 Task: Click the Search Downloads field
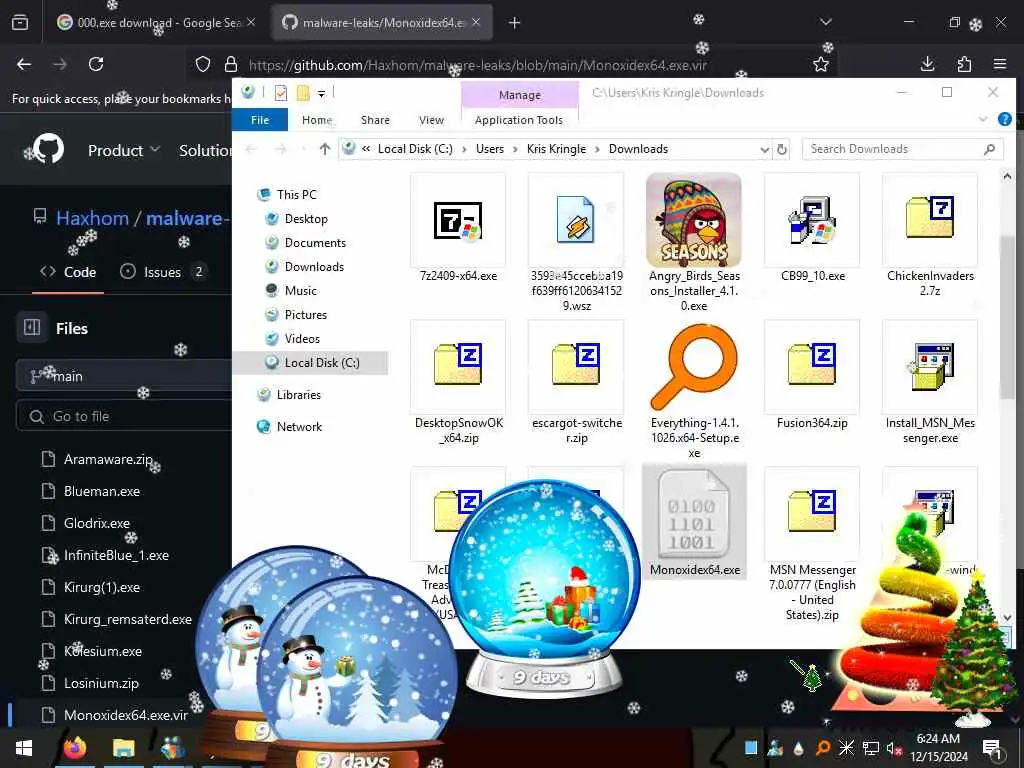[x=902, y=149]
